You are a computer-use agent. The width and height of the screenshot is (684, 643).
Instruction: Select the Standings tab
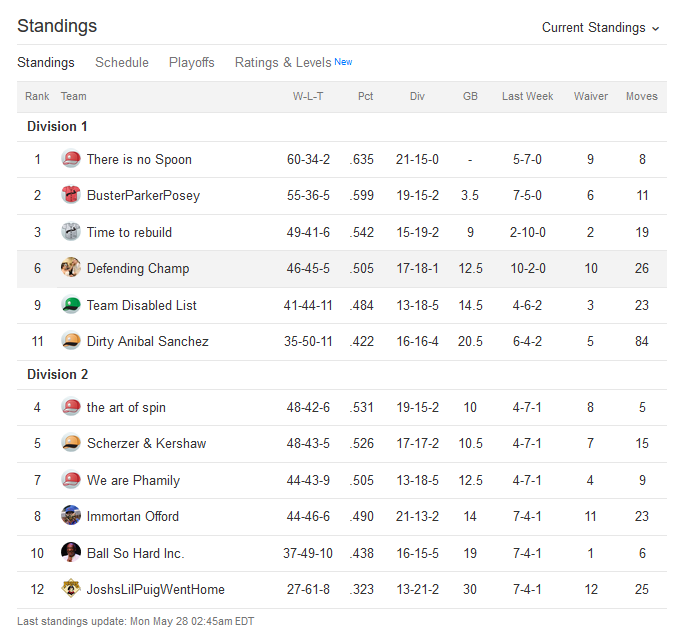pos(46,62)
